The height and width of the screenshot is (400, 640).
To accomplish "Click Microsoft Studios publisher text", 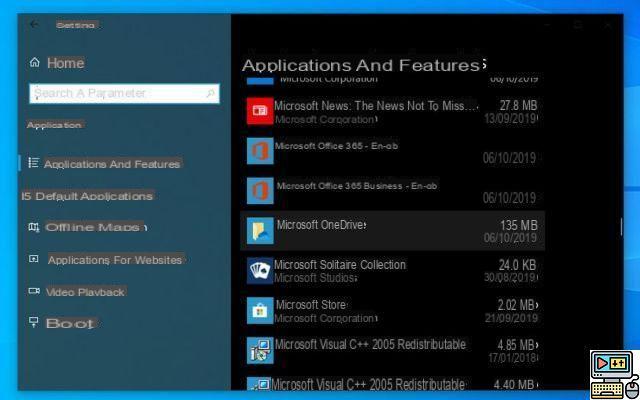I will click(x=315, y=278).
